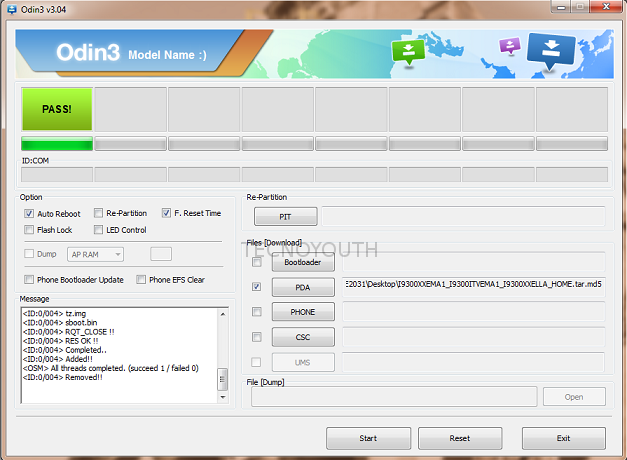Click the 'All threads completed' log line

tap(111, 368)
